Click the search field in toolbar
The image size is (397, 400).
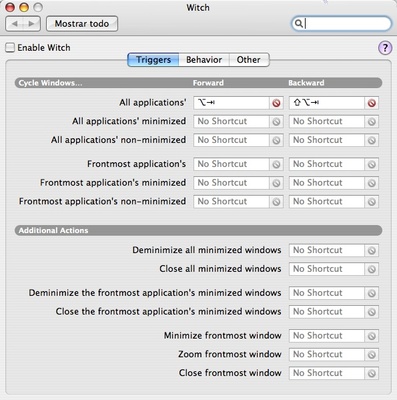pos(341,24)
